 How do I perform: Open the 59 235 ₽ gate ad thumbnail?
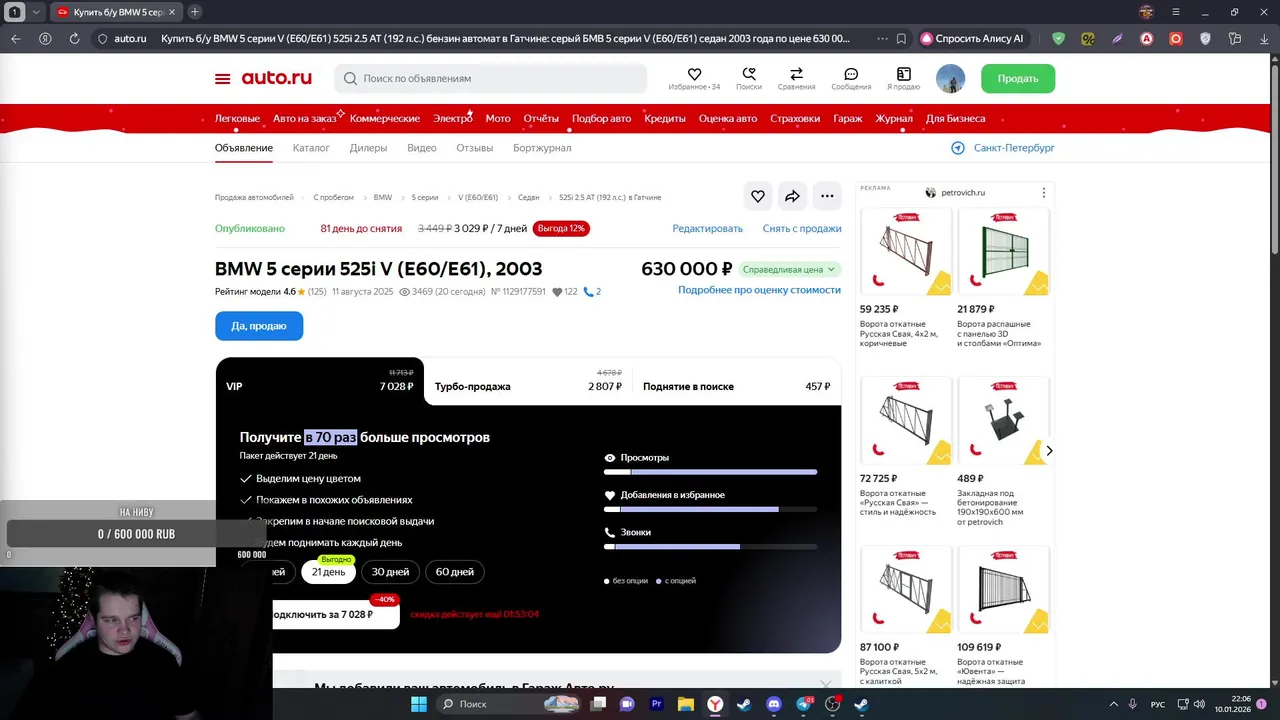point(906,252)
